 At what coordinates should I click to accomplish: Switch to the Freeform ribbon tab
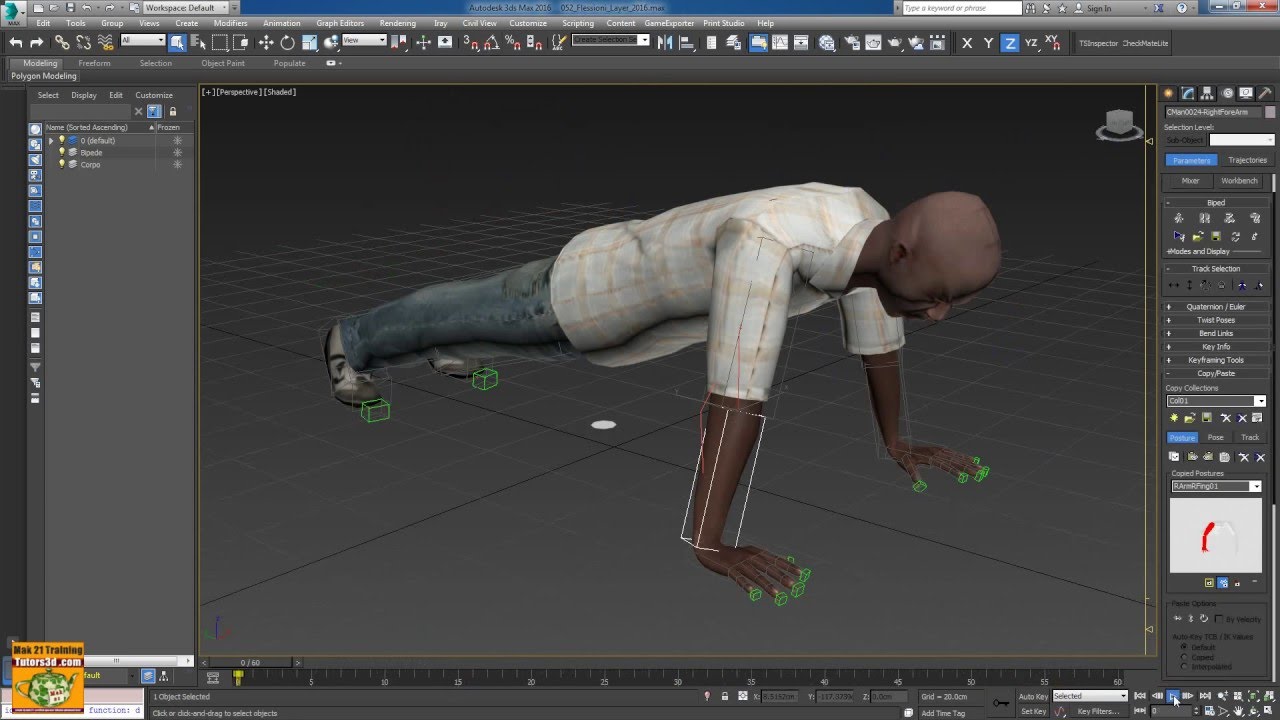(x=95, y=63)
